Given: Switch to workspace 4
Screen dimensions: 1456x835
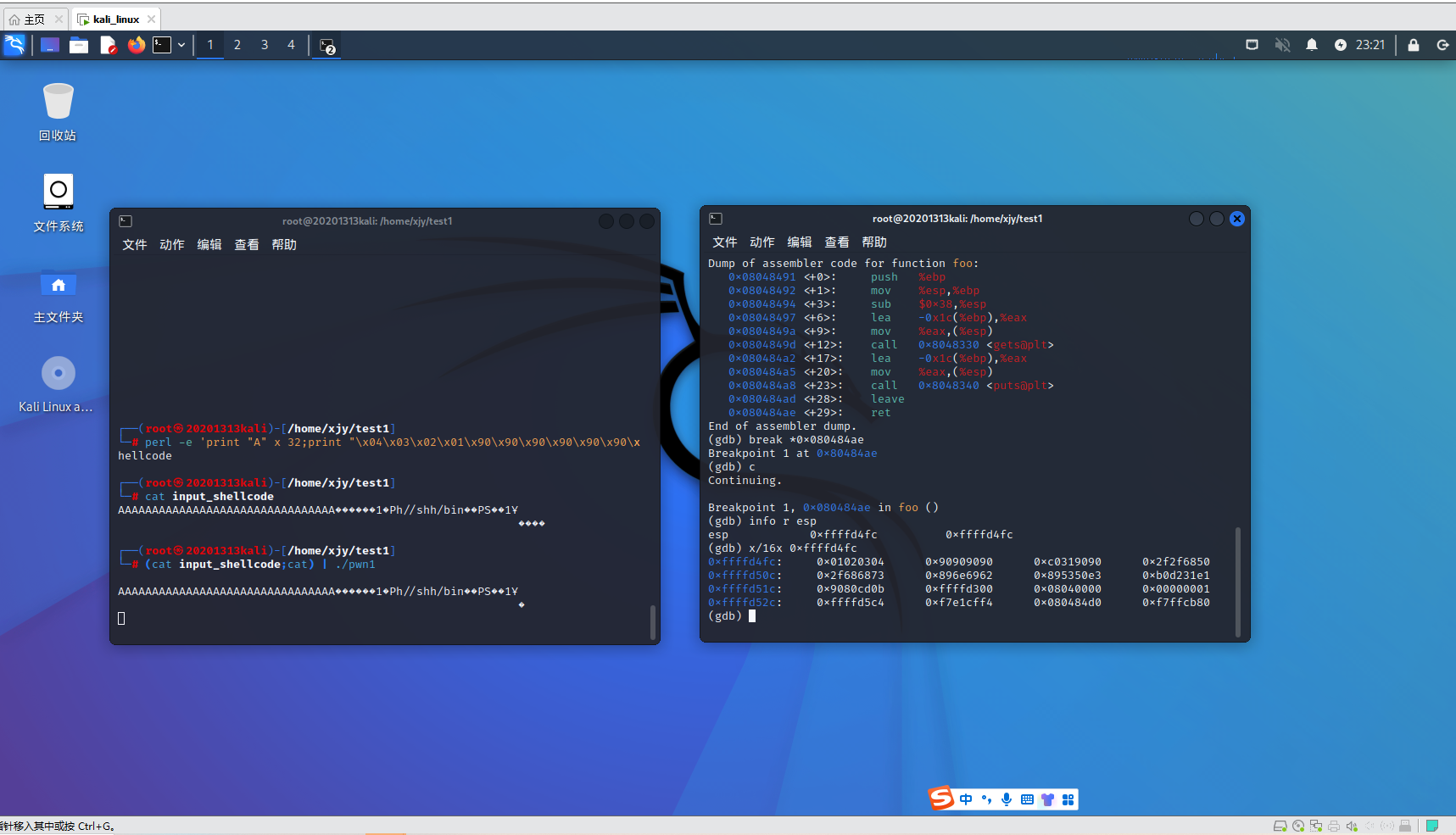Looking at the screenshot, I should click(291, 45).
